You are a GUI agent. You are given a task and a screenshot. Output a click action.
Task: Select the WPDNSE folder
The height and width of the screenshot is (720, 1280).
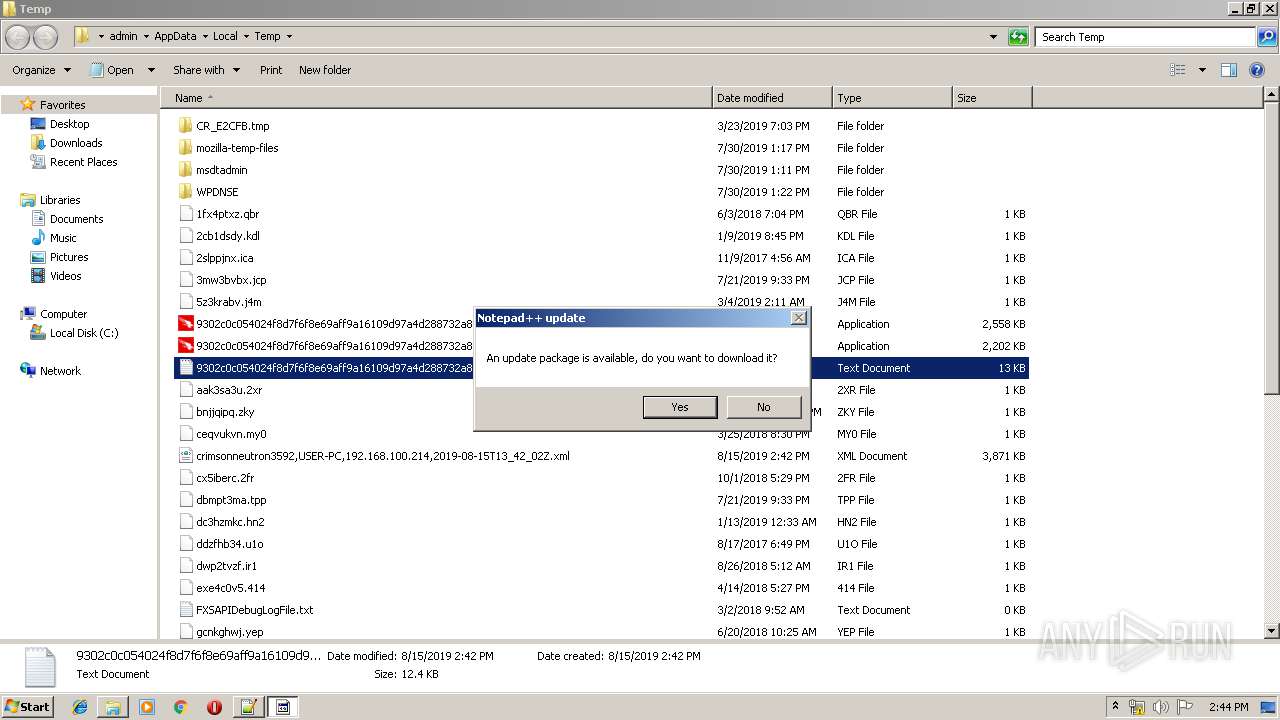click(217, 192)
